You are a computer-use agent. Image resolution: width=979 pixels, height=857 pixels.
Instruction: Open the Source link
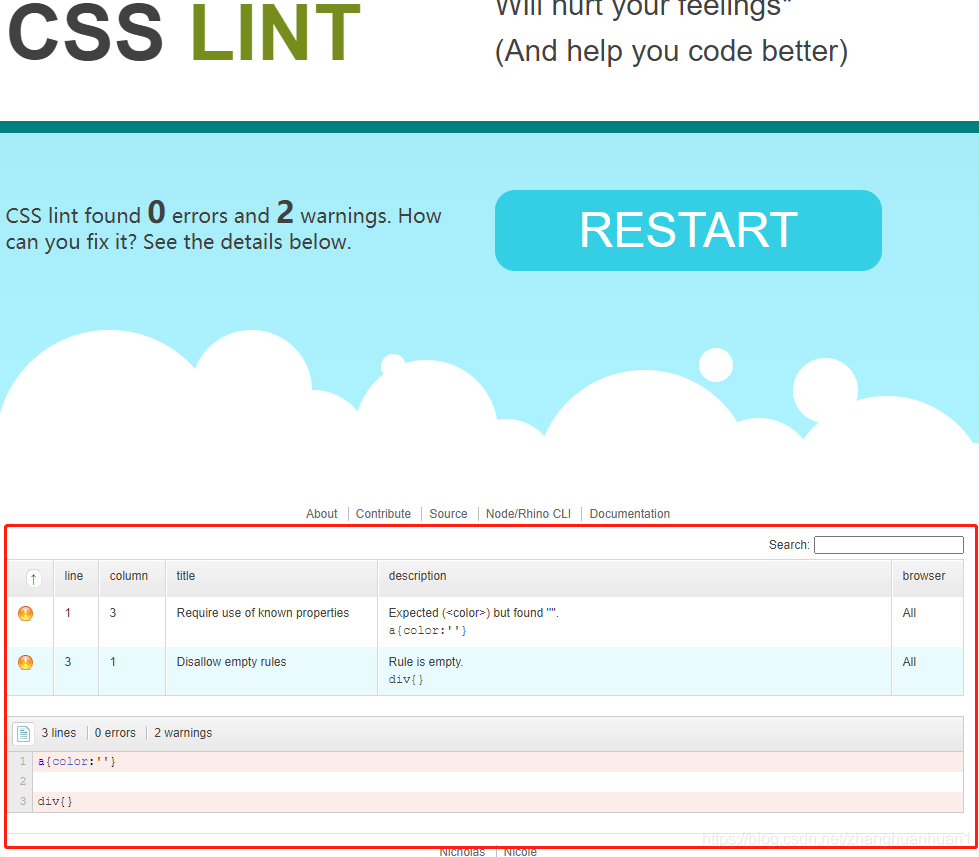(x=448, y=514)
